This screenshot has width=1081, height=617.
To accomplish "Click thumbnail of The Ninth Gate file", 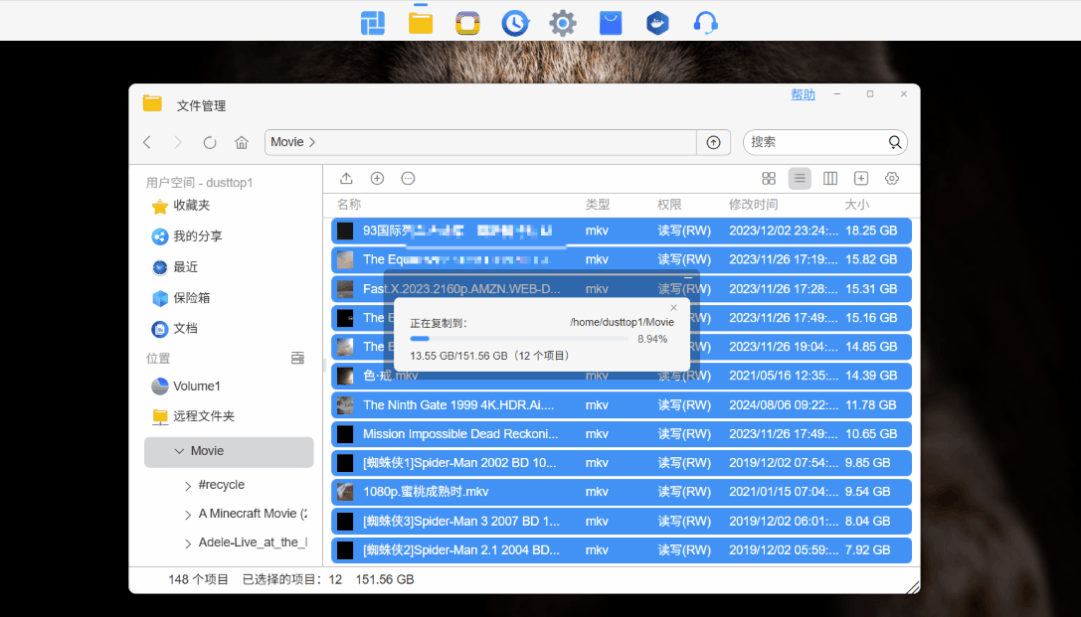I will pyautogui.click(x=345, y=405).
